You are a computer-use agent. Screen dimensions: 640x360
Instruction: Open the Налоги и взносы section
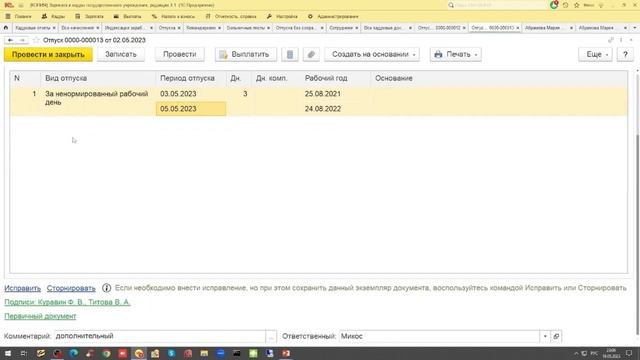pos(173,16)
